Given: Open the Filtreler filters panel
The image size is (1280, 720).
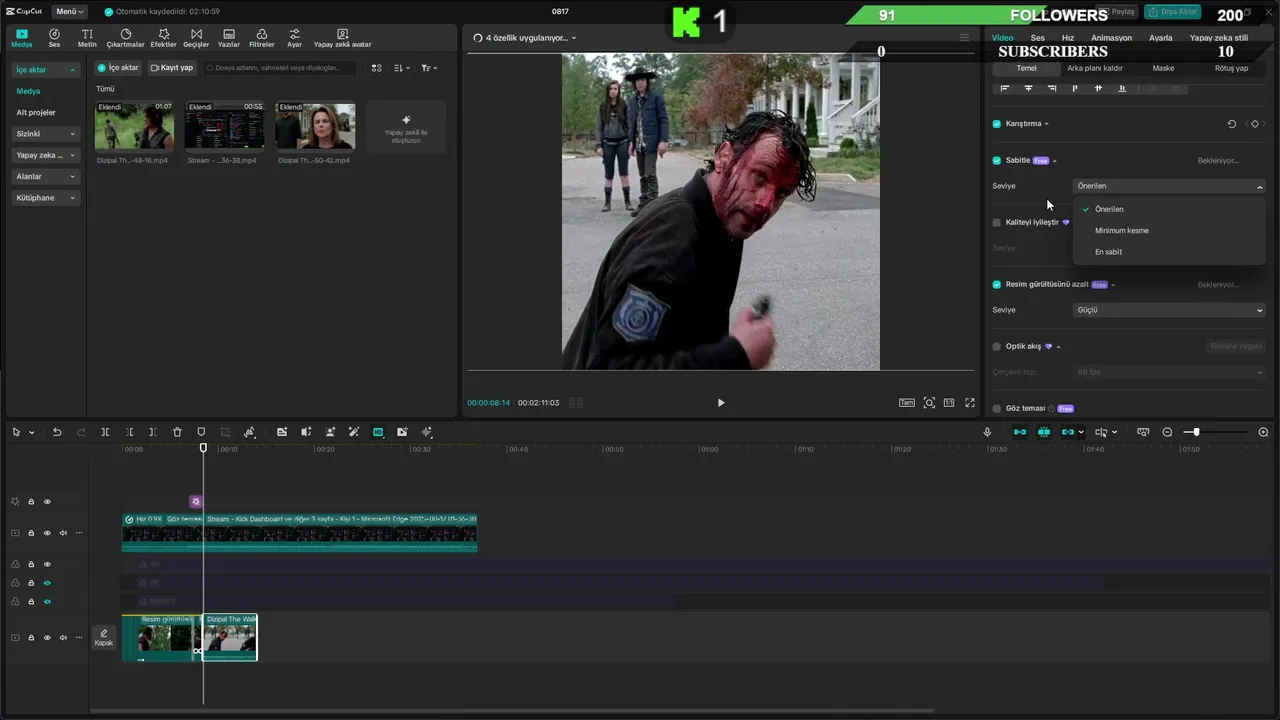Looking at the screenshot, I should click(261, 38).
